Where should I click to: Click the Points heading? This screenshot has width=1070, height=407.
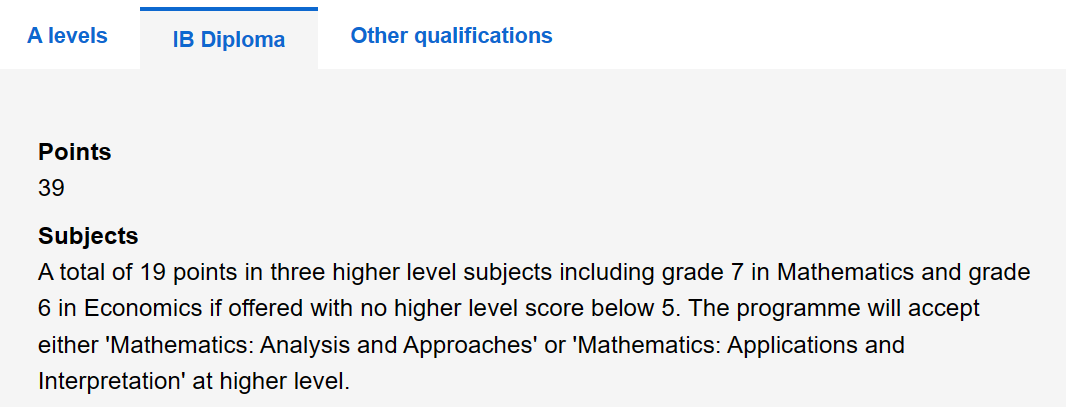pyautogui.click(x=74, y=152)
